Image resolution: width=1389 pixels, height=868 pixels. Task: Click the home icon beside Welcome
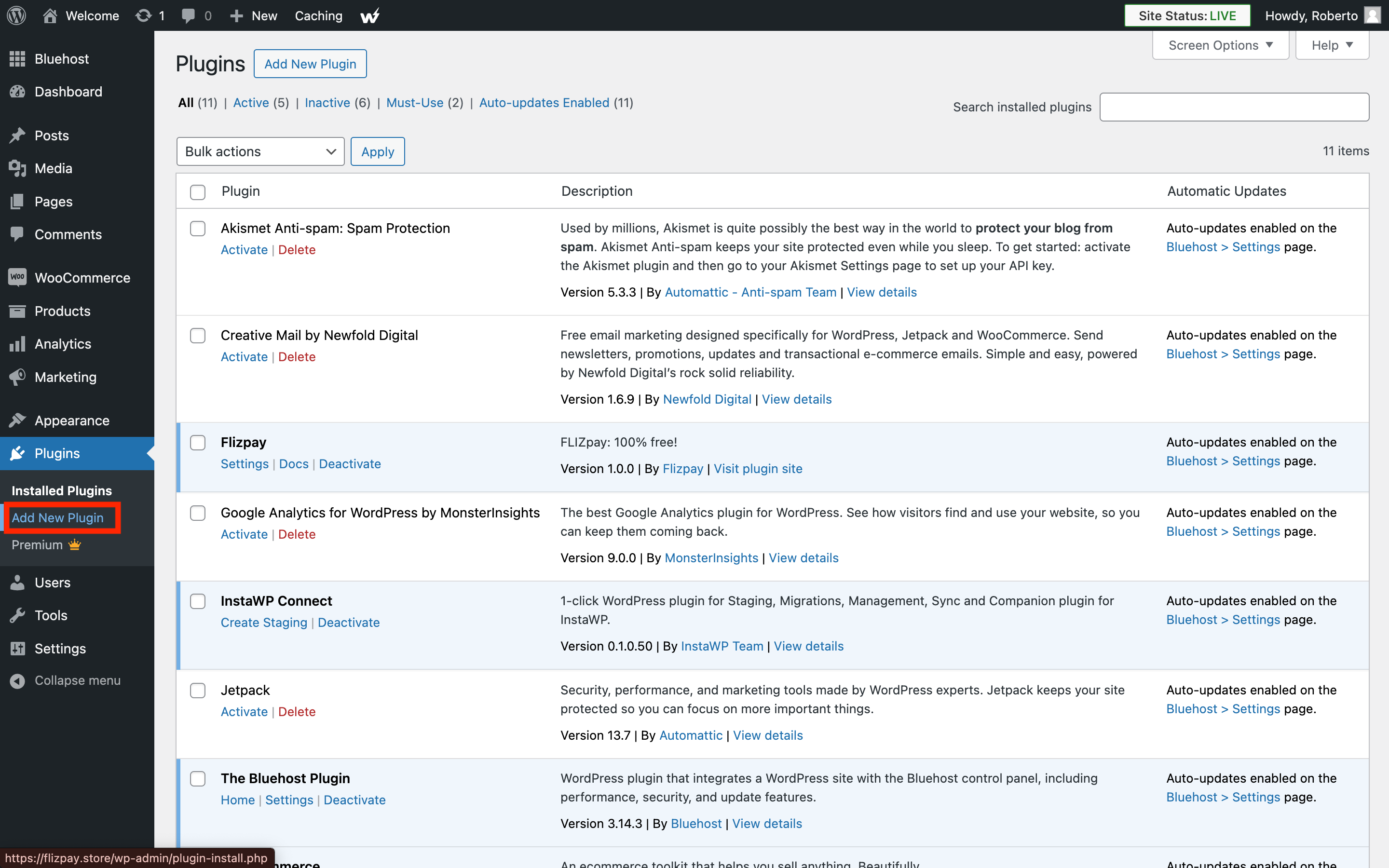(x=50, y=15)
